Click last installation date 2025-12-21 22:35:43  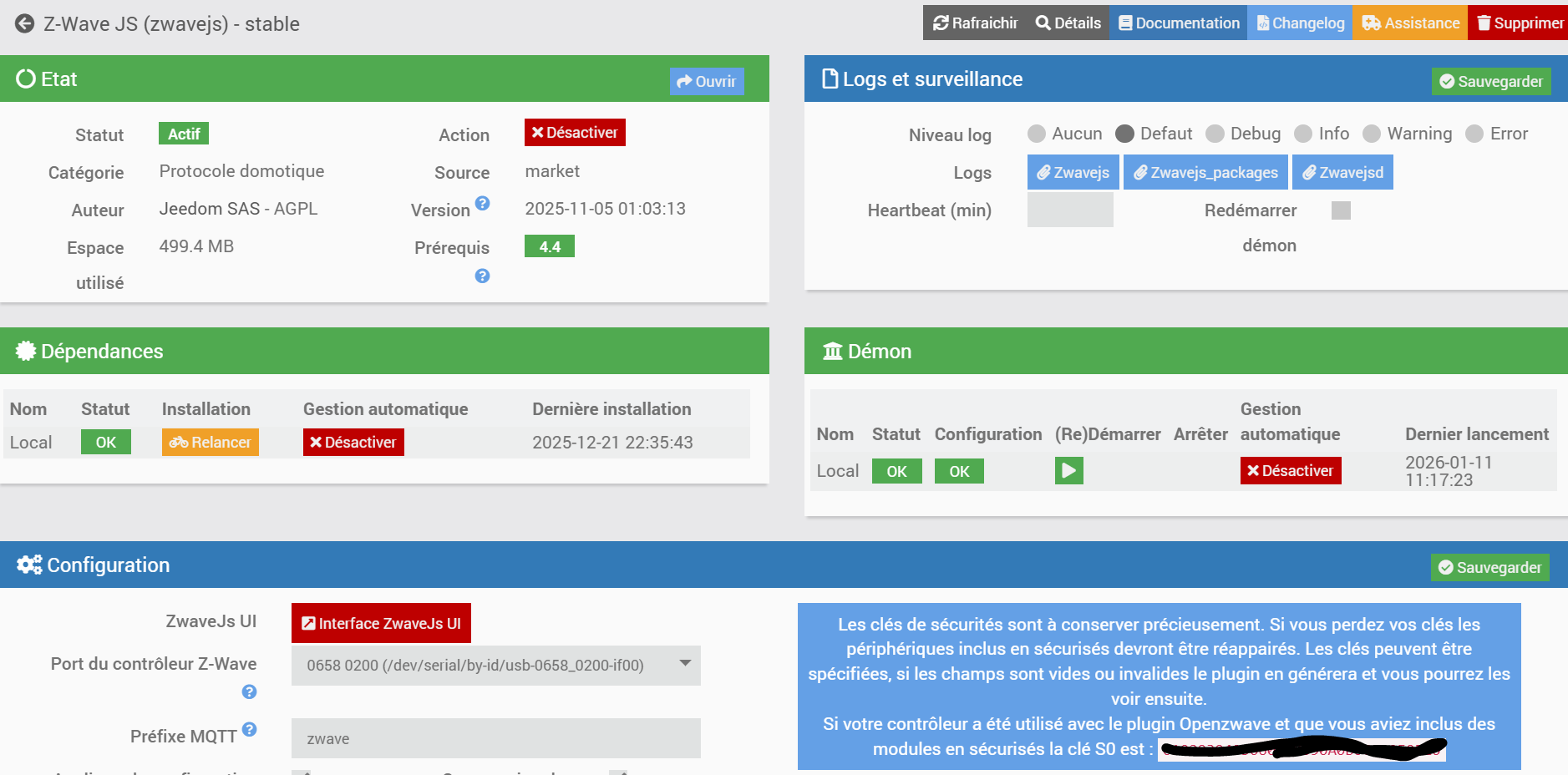coord(613,443)
